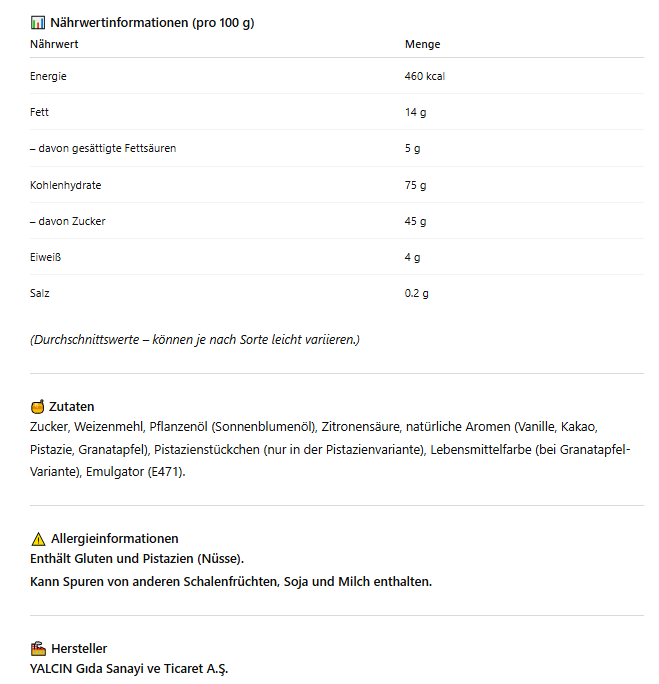Screen dimensions: 659x684
Task: Click the Zutaten section heading
Action: [x=72, y=407]
